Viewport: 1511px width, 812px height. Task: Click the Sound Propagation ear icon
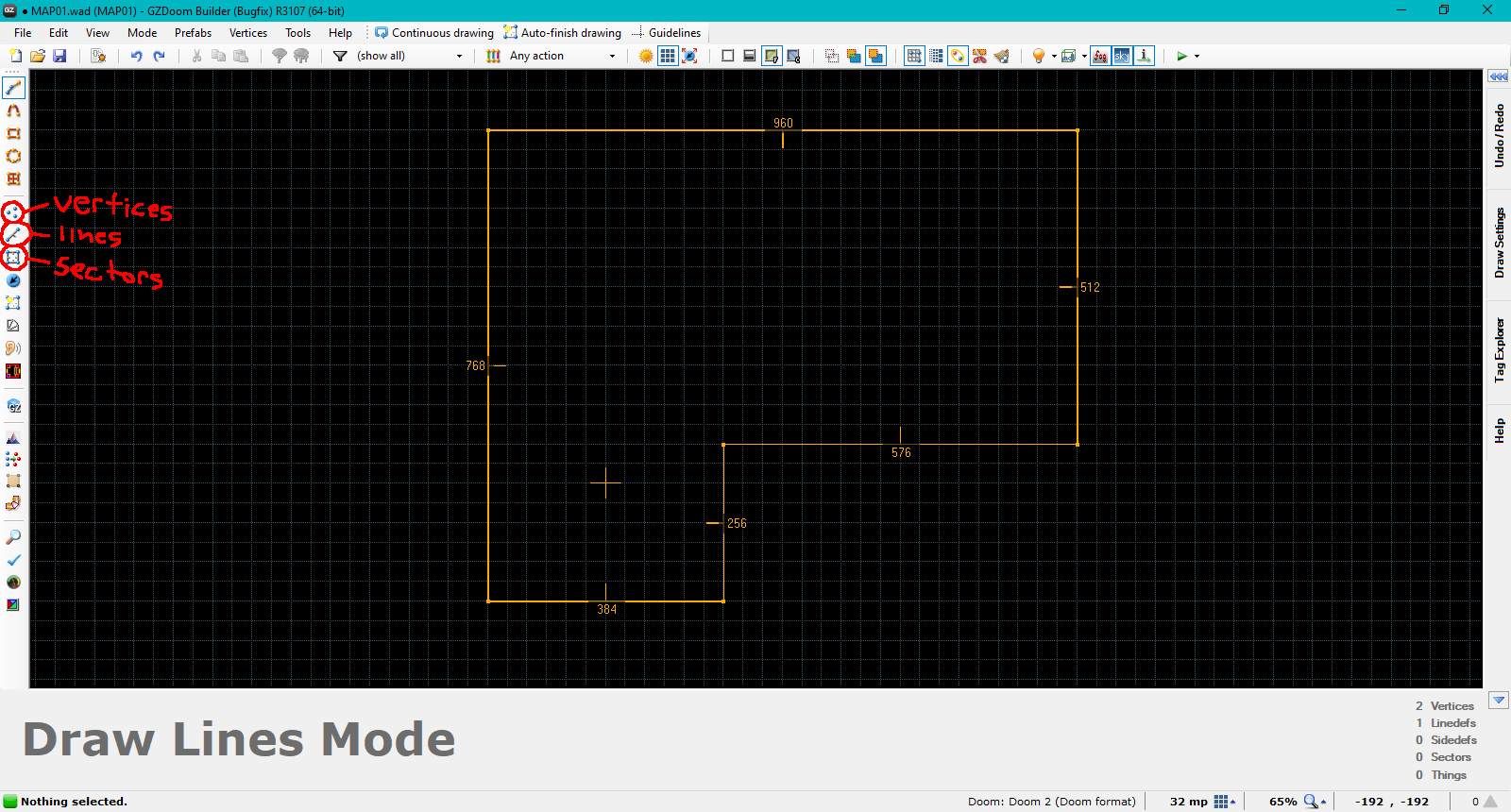[13, 348]
